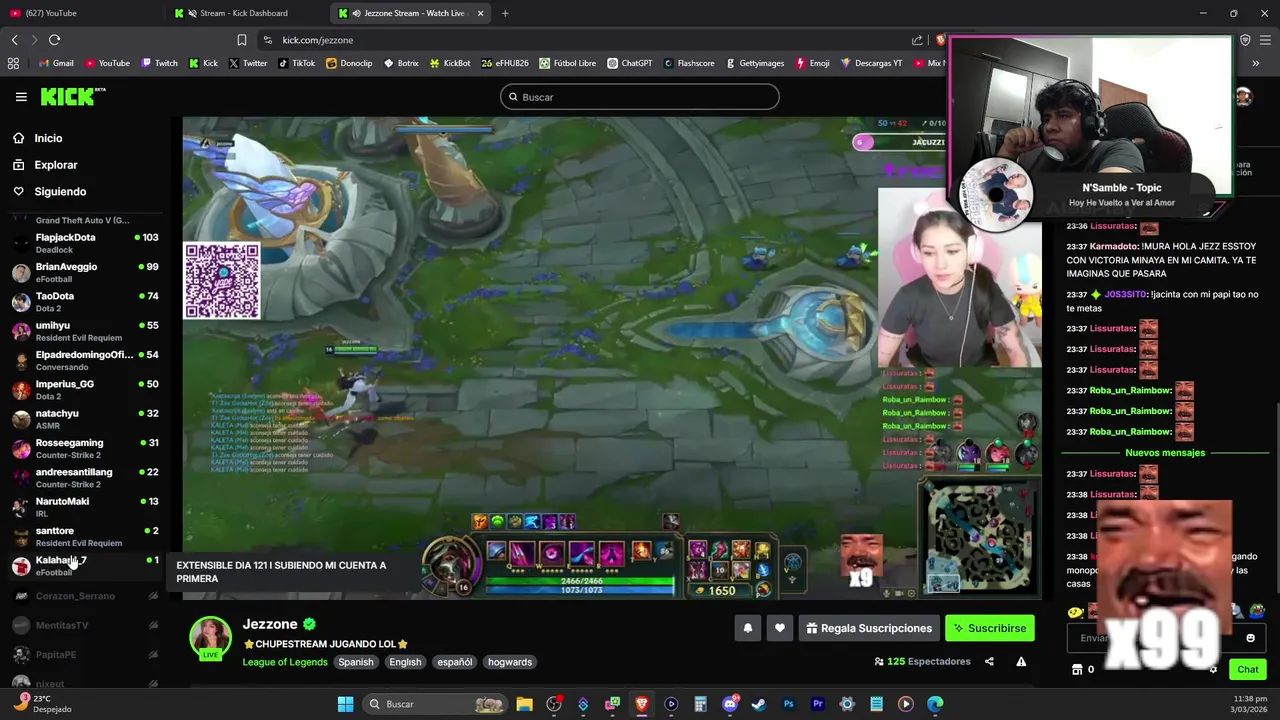Toggle following Jezzone with the heart button

pyautogui.click(x=780, y=628)
